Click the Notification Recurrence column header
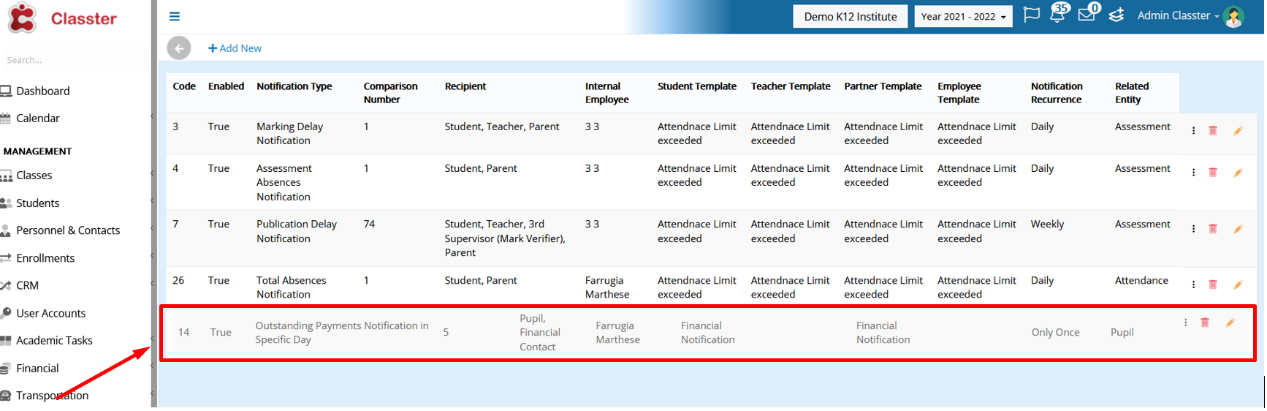 pos(1057,93)
